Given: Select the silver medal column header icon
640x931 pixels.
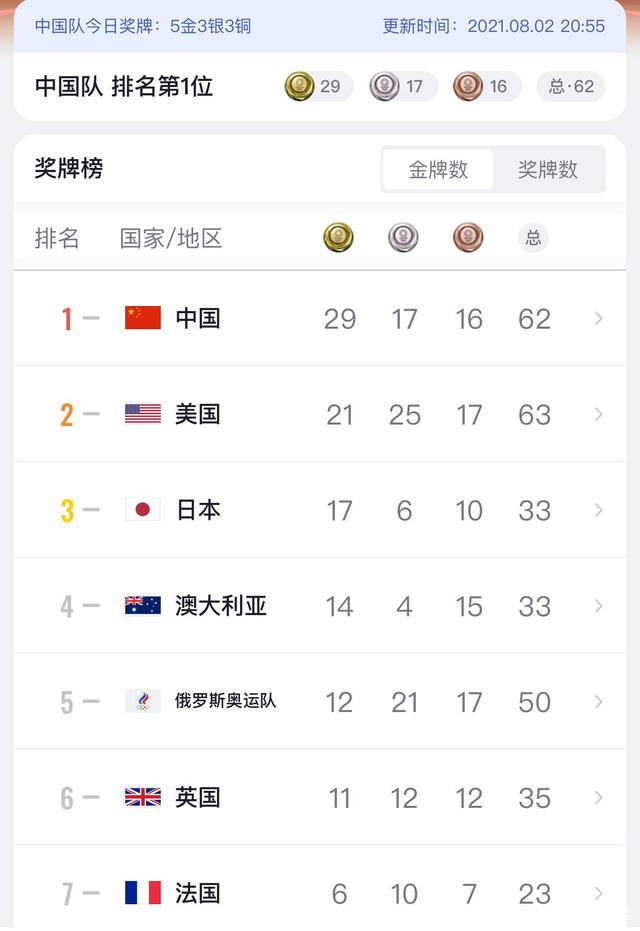Looking at the screenshot, I should click(403, 237).
